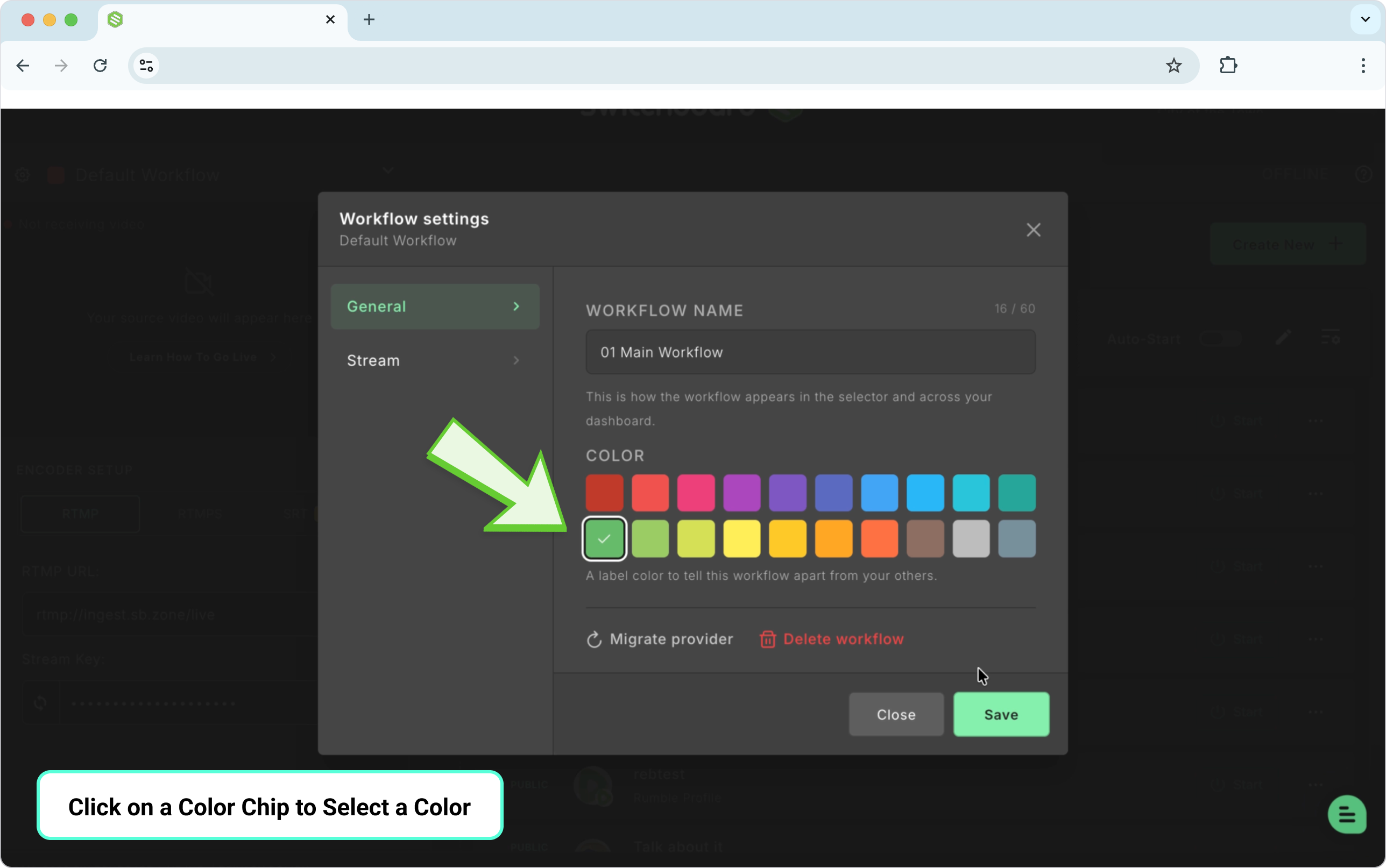This screenshot has height=868, width=1386.
Task: Select the light blue color chip
Action: pyautogui.click(x=925, y=493)
